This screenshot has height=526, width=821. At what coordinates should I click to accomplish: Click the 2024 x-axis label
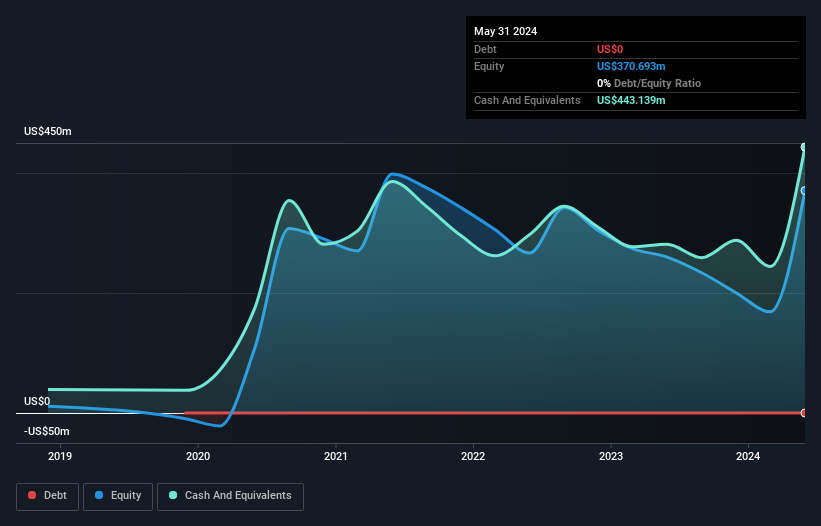(748, 456)
